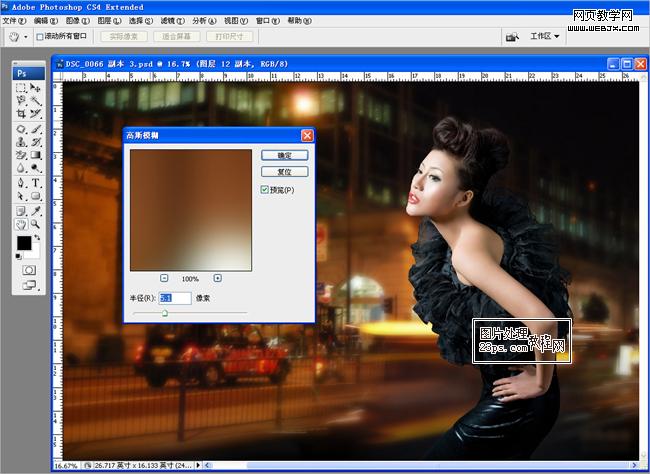Open foreground color picker swatch
Image resolution: width=650 pixels, height=474 pixels.
click(24, 243)
